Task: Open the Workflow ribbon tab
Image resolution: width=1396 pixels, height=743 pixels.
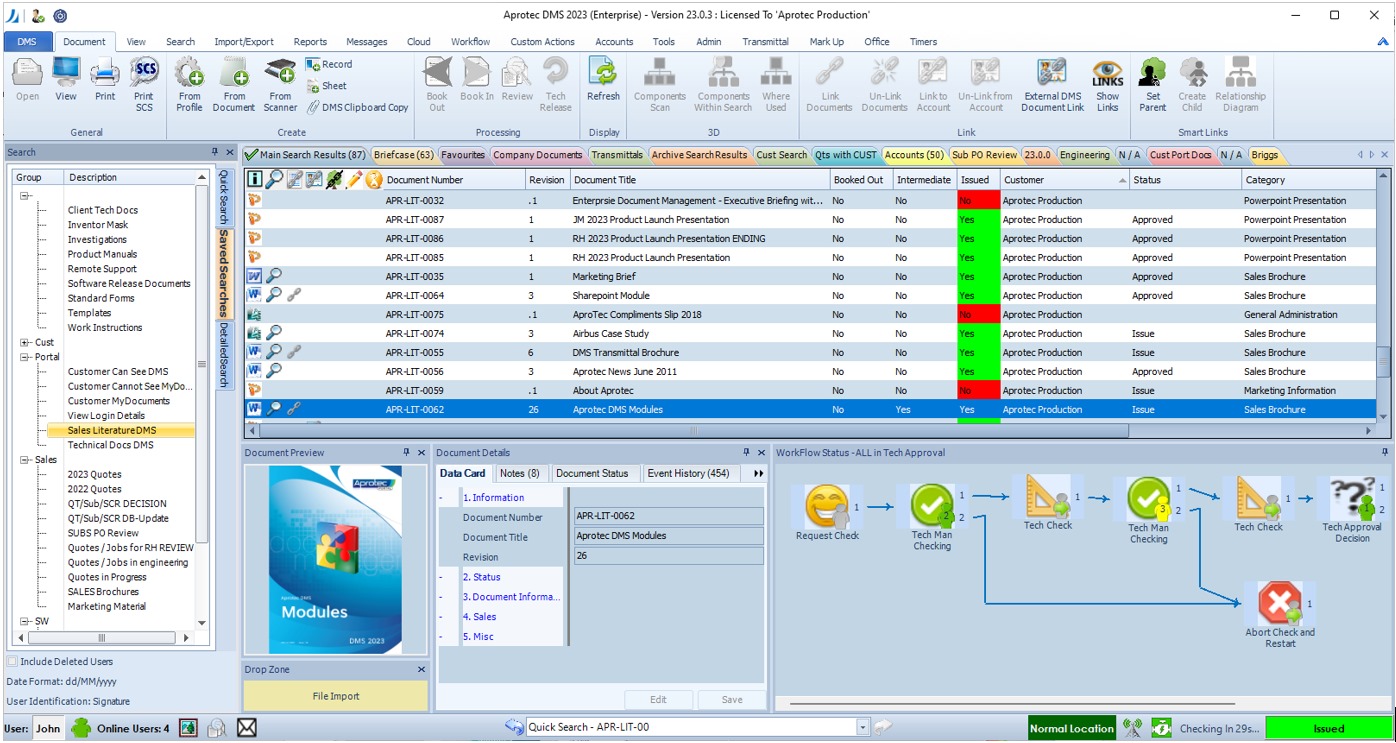Action: [x=470, y=42]
